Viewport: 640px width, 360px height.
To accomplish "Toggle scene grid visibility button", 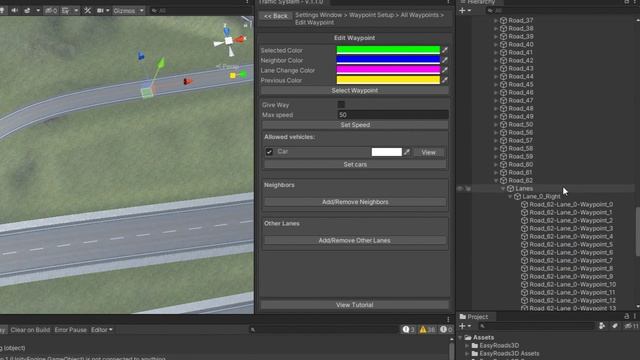I will 66,10.
